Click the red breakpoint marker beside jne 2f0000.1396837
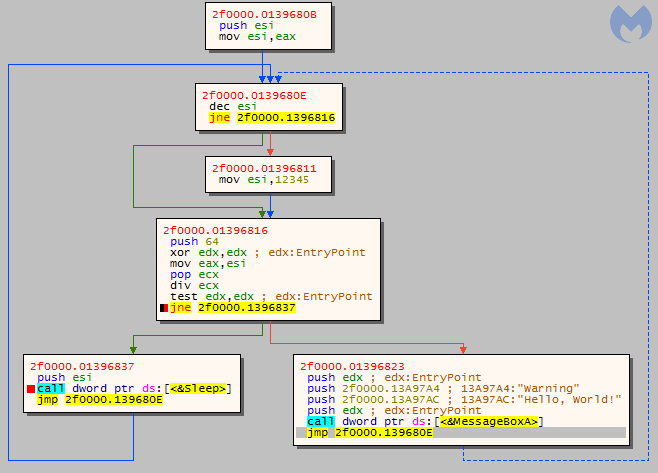This screenshot has height=473, width=658. pyautogui.click(x=164, y=308)
